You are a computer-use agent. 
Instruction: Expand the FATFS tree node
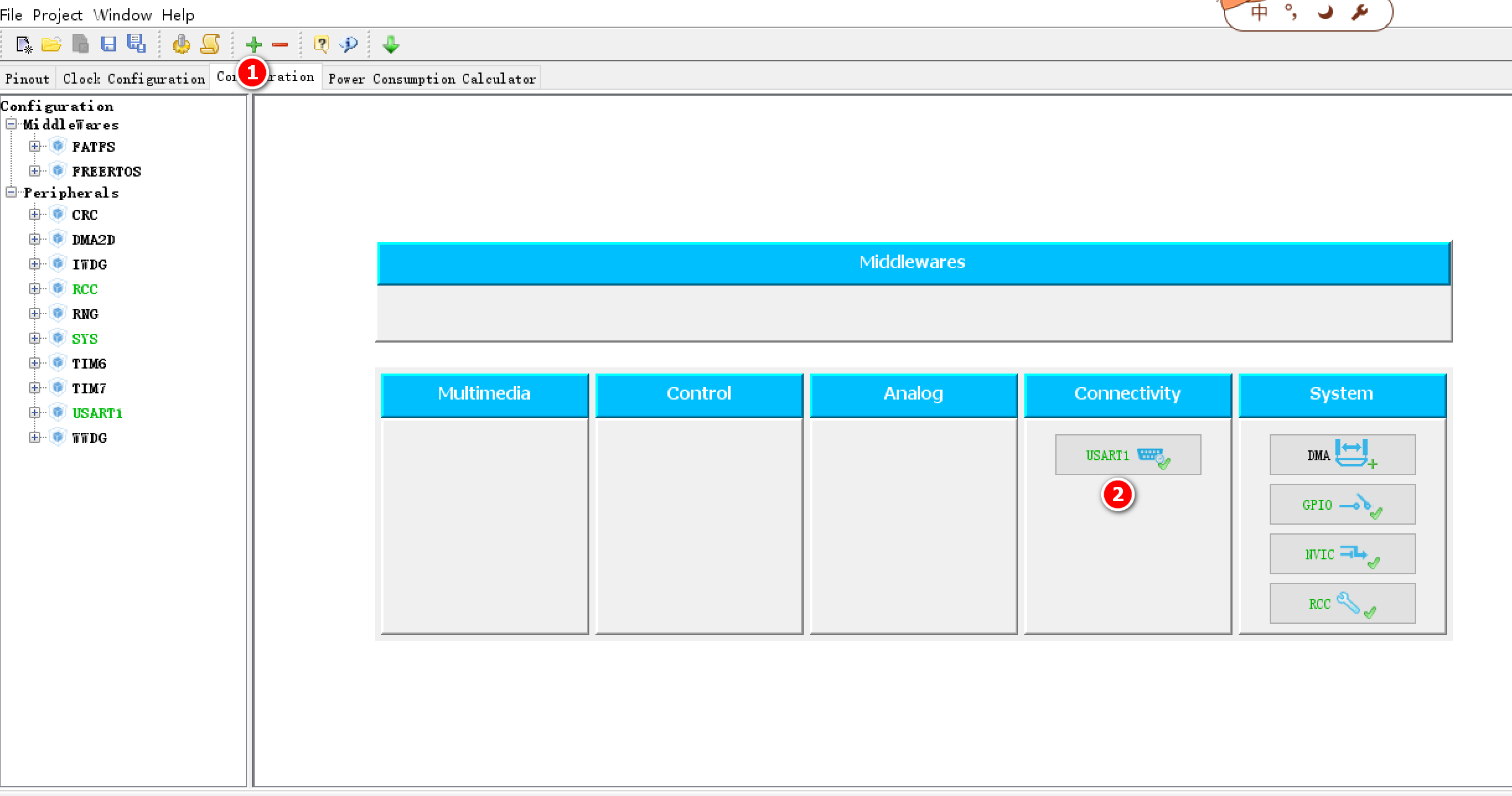35,147
